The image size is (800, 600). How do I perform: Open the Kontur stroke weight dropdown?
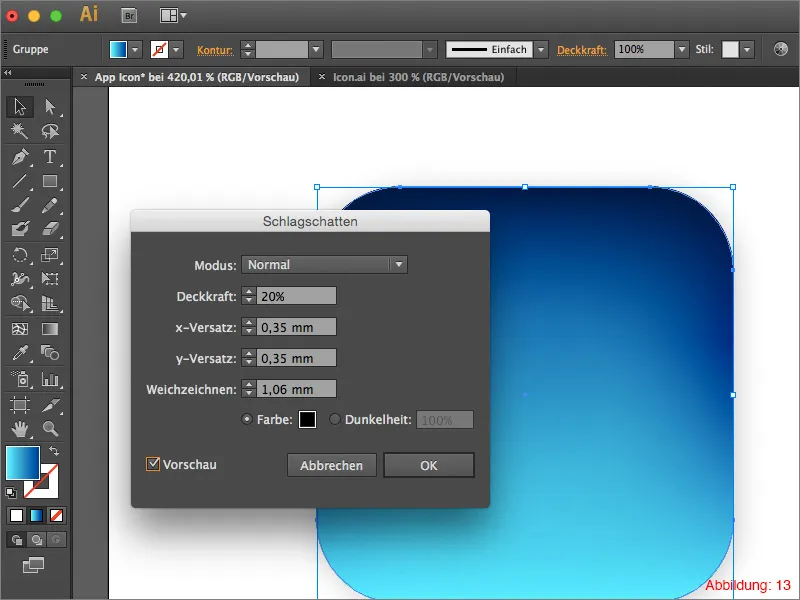click(316, 49)
